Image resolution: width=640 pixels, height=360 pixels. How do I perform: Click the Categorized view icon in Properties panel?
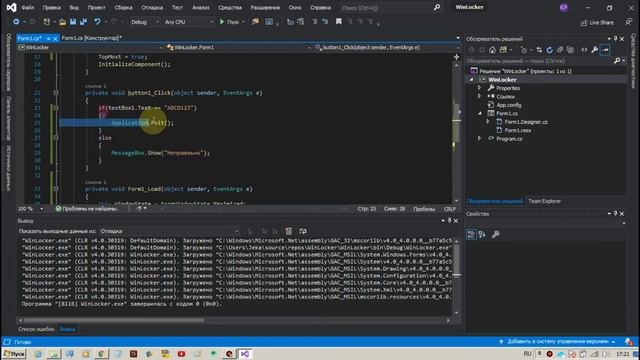point(471,234)
